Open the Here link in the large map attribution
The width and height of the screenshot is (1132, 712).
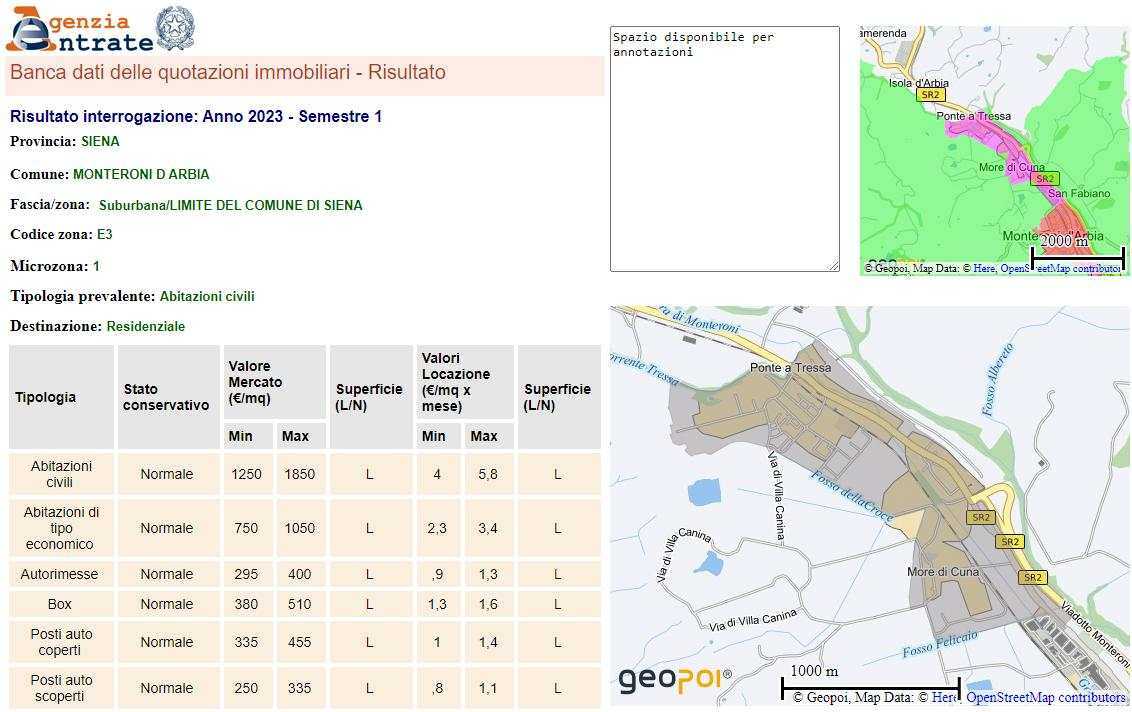click(x=944, y=698)
